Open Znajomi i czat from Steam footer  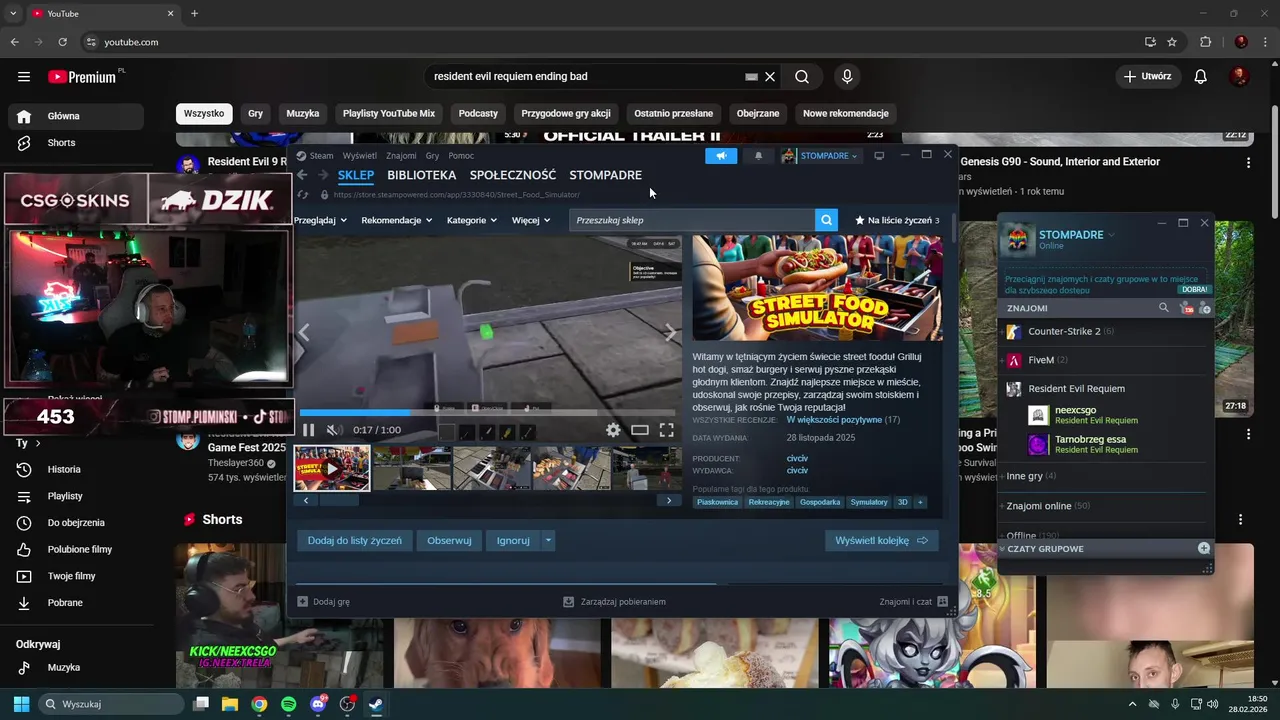(914, 602)
